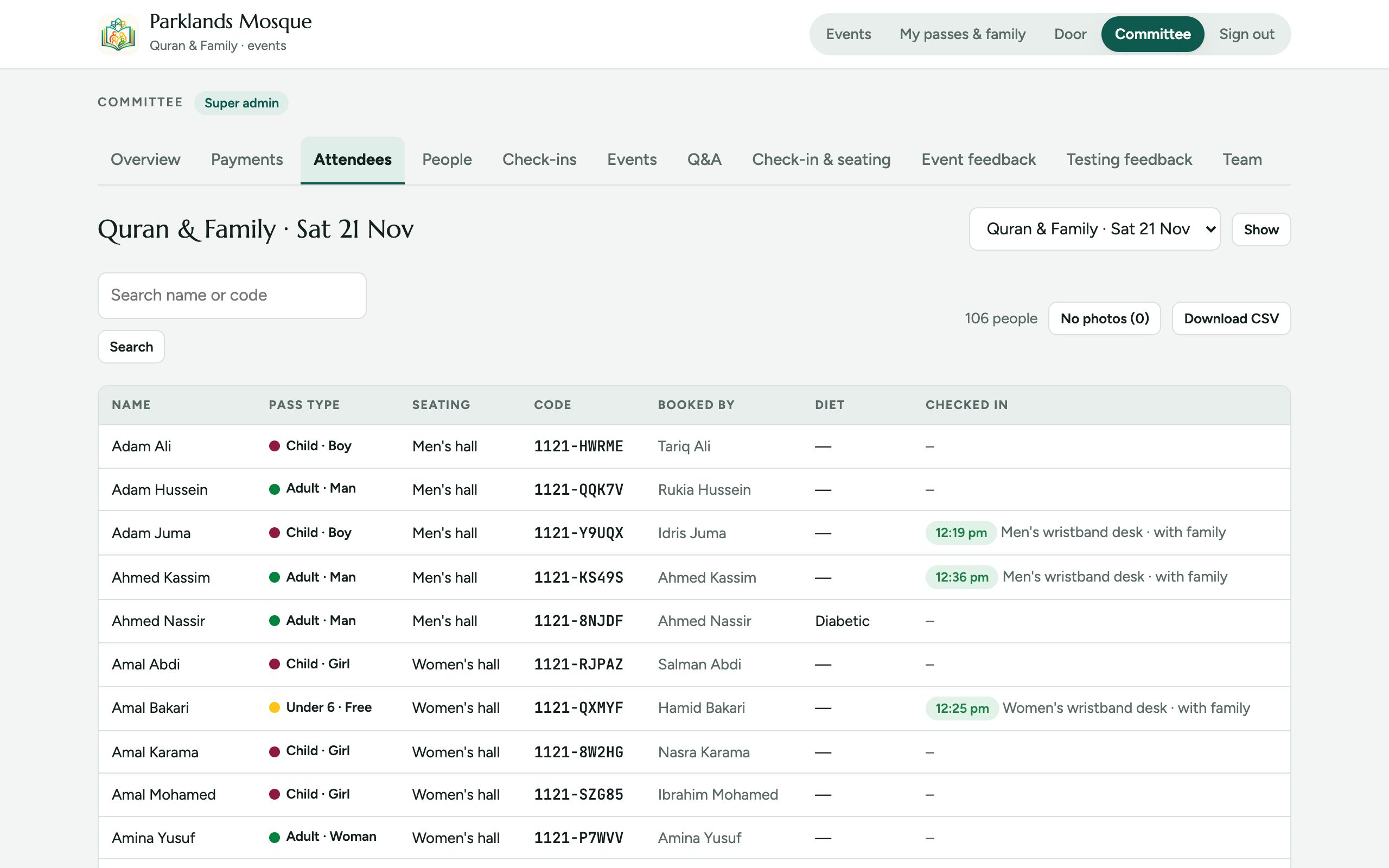The image size is (1389, 868).
Task: Click the 12:36 pm check-in badge
Action: tap(962, 577)
